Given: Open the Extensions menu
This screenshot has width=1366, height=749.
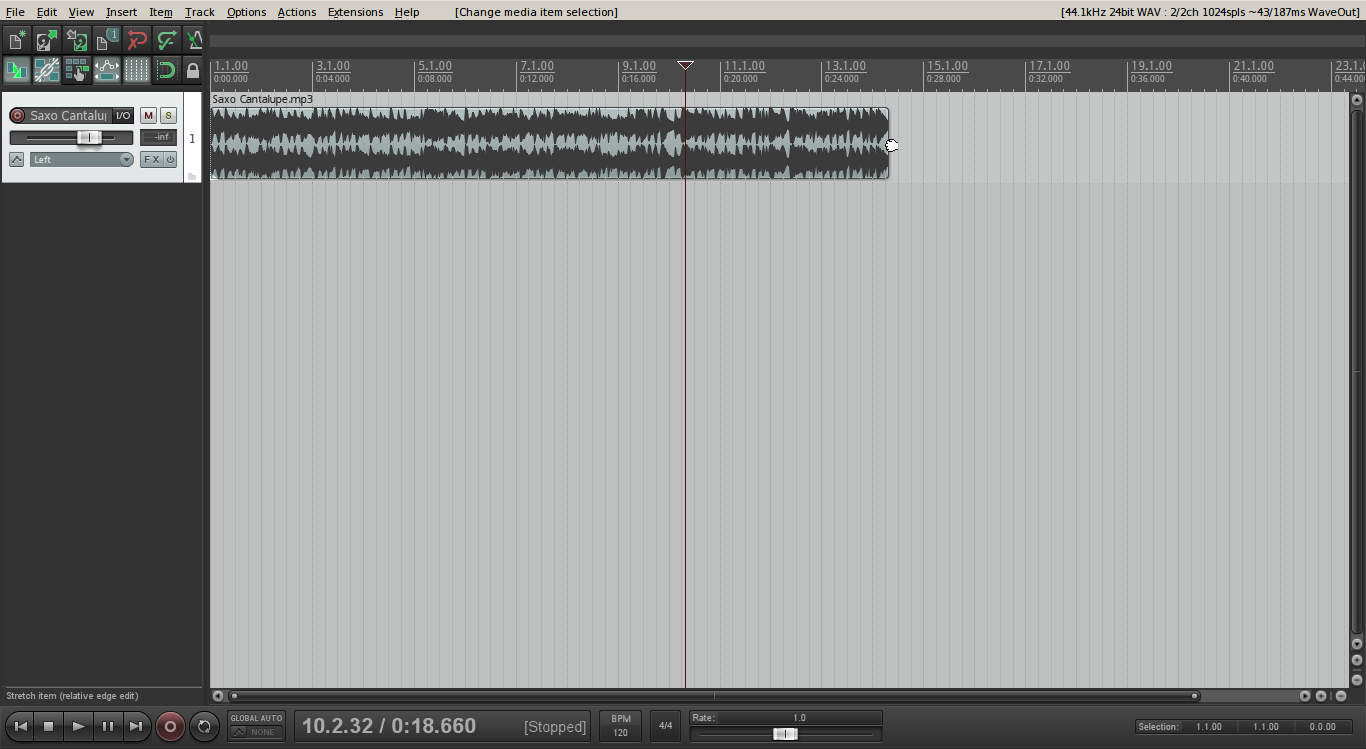Looking at the screenshot, I should tap(355, 12).
